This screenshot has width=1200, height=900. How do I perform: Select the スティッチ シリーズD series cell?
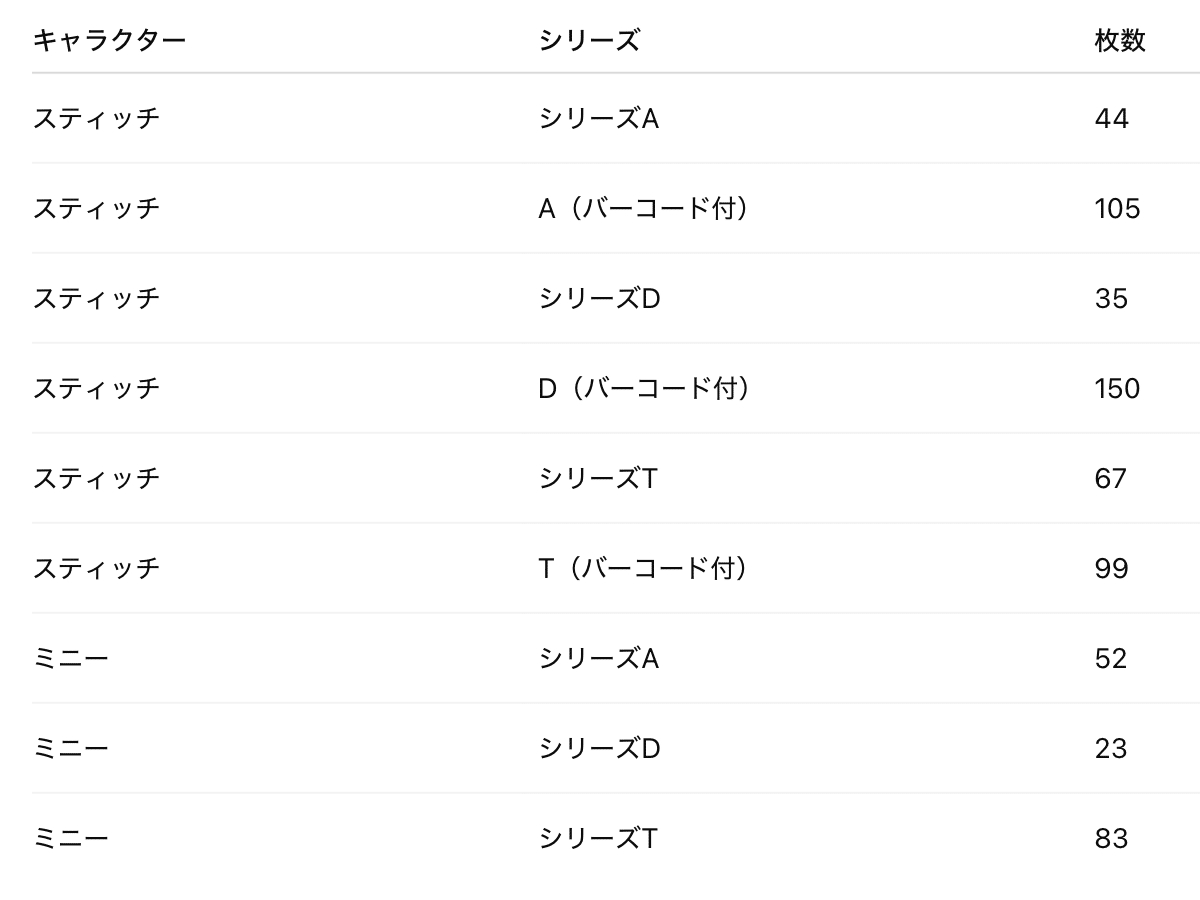coord(600,298)
